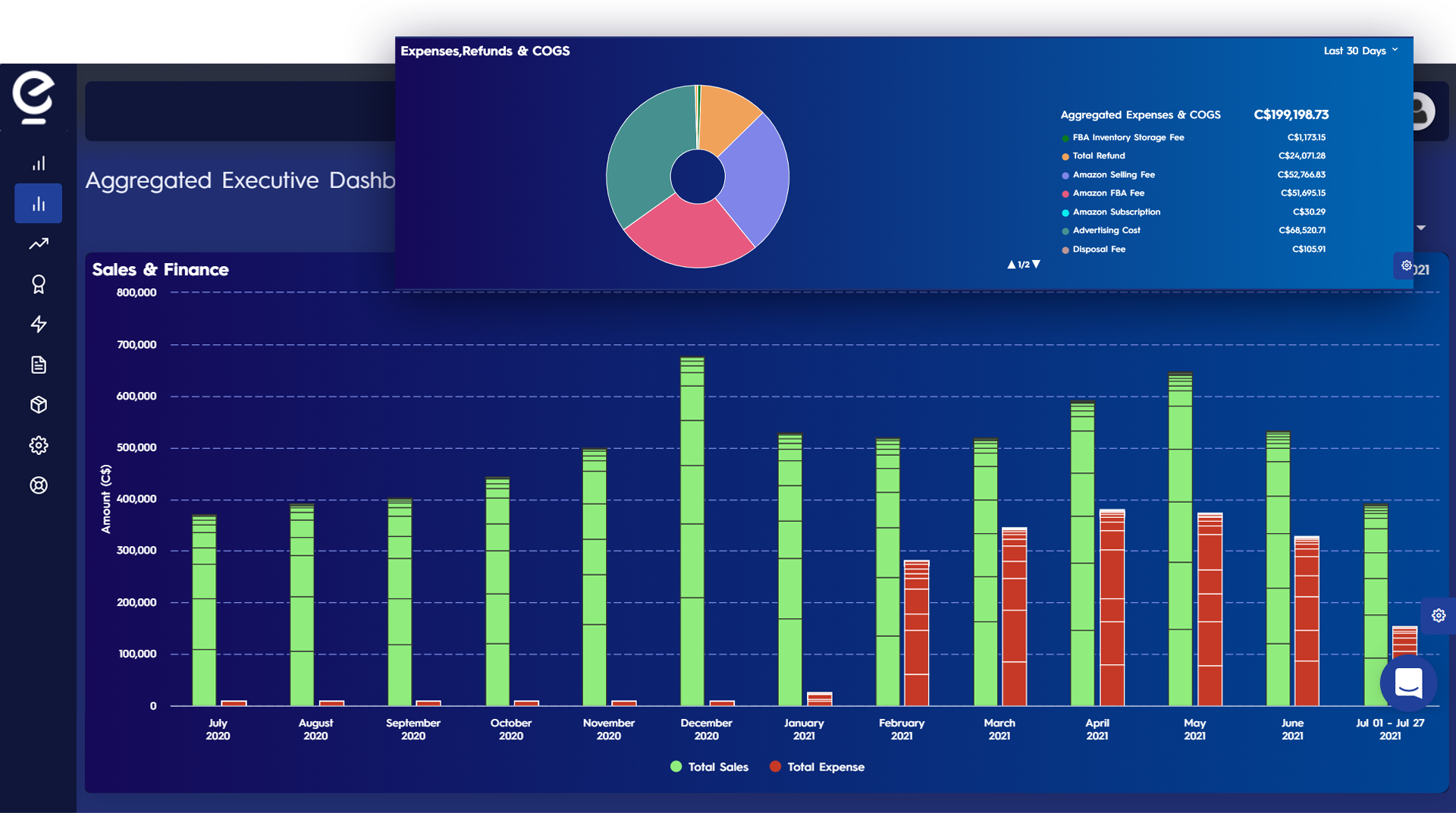
Task: Open the Last 30 Days dropdown
Action: click(1360, 51)
